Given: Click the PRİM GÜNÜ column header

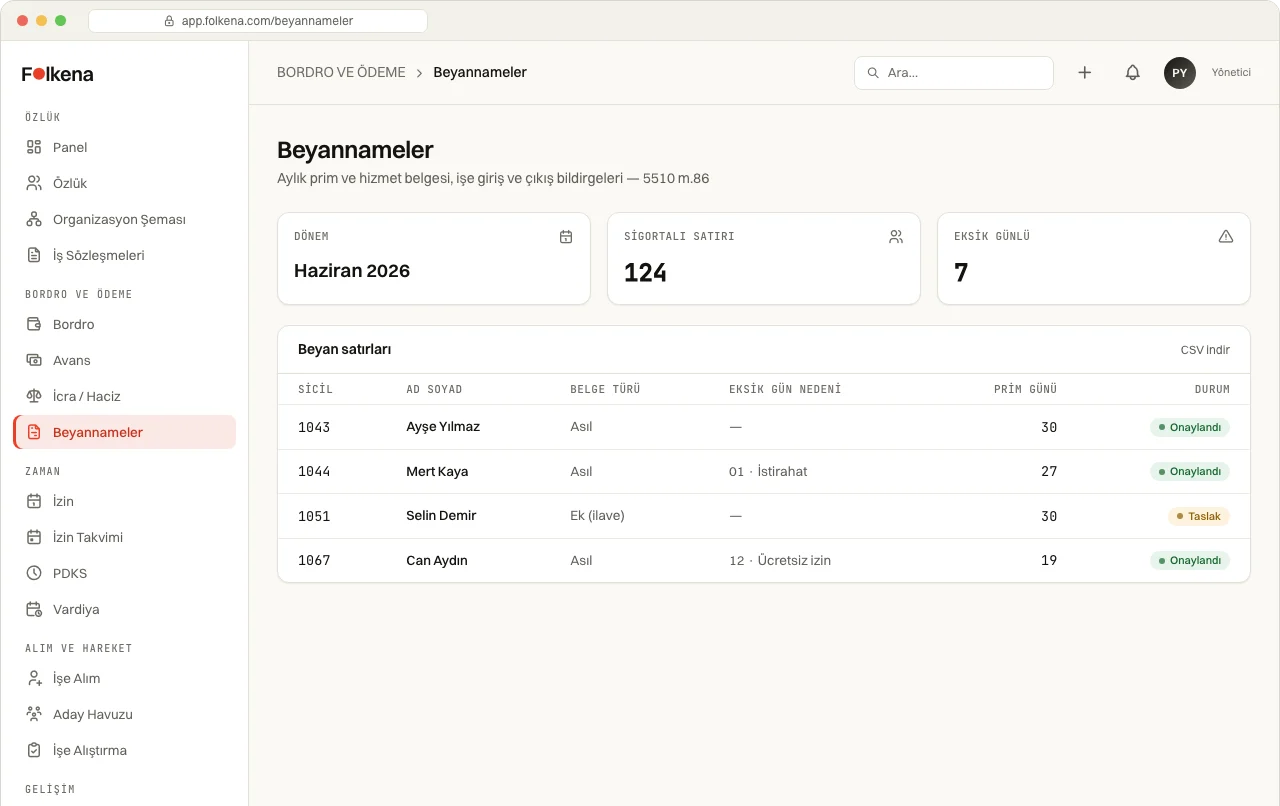Looking at the screenshot, I should tap(1025, 389).
